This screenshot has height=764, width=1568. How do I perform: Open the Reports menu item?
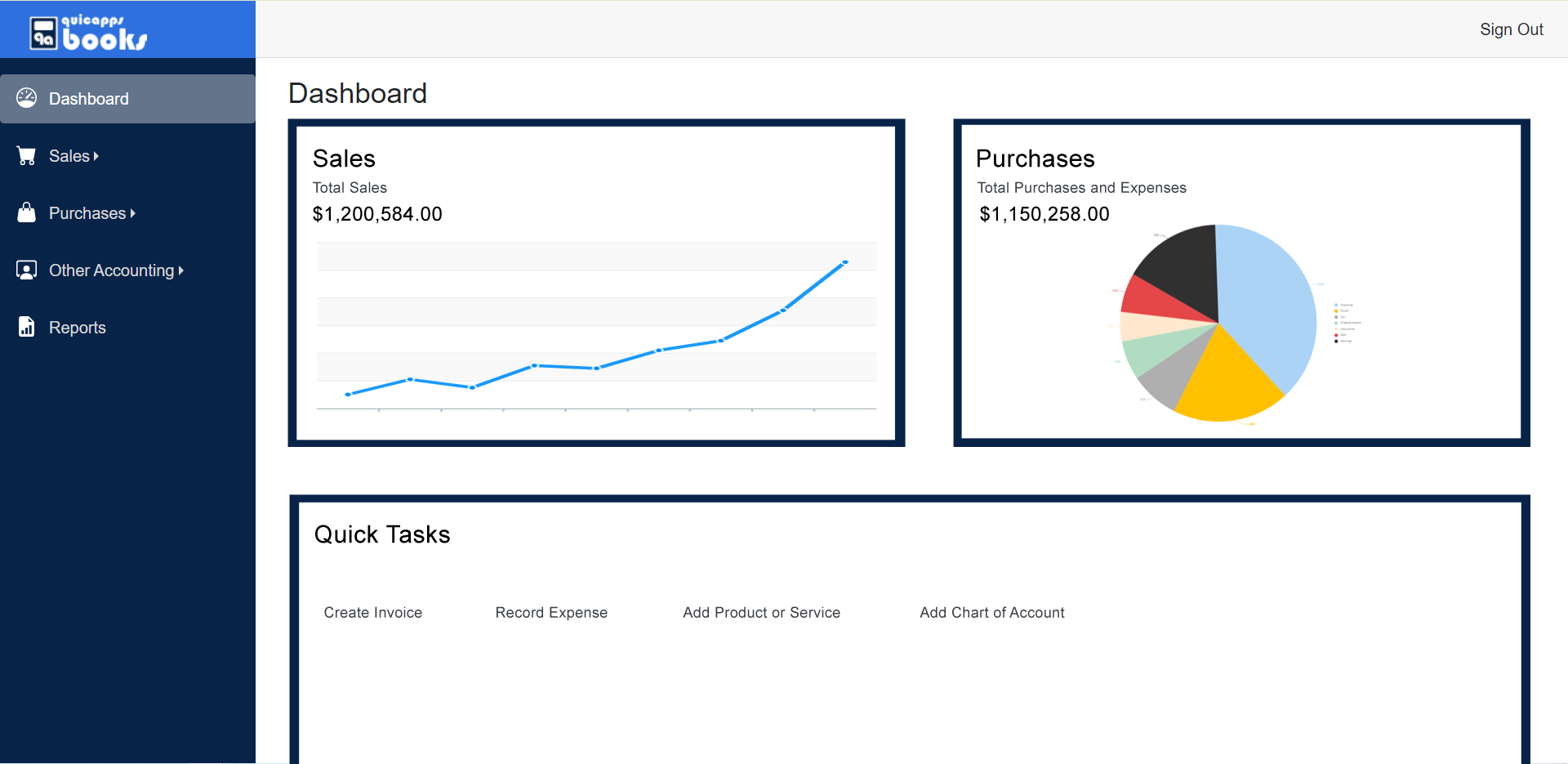point(78,328)
